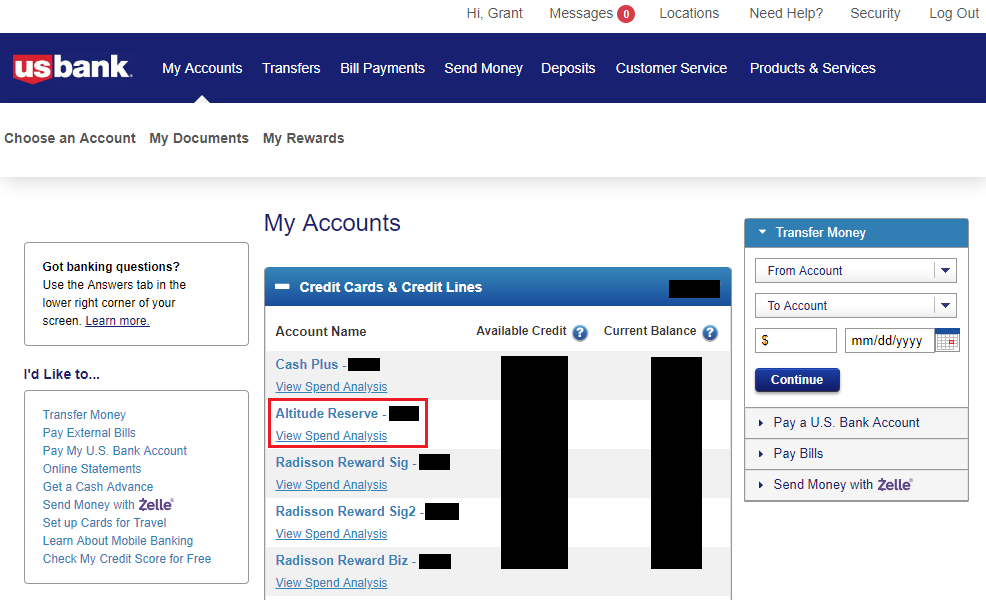Click Learn About Mobile Banking link

118,541
